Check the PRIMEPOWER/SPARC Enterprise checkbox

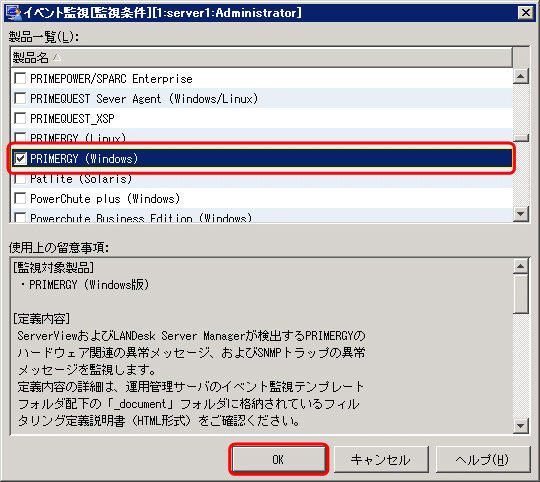click(x=20, y=79)
